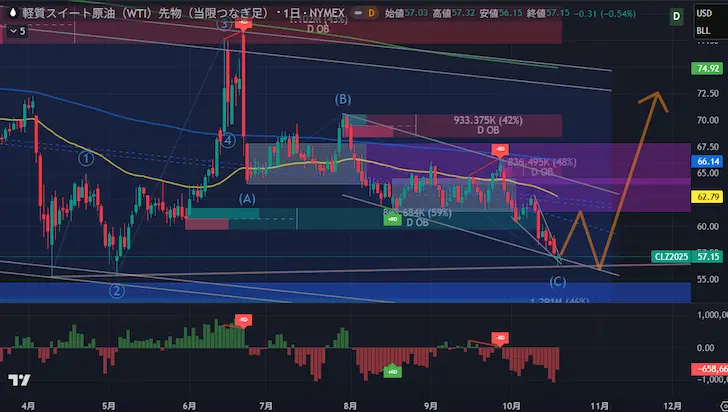Expand the collapsed indicator legend showing 5
The height and width of the screenshot is (412, 728).
coord(16,32)
